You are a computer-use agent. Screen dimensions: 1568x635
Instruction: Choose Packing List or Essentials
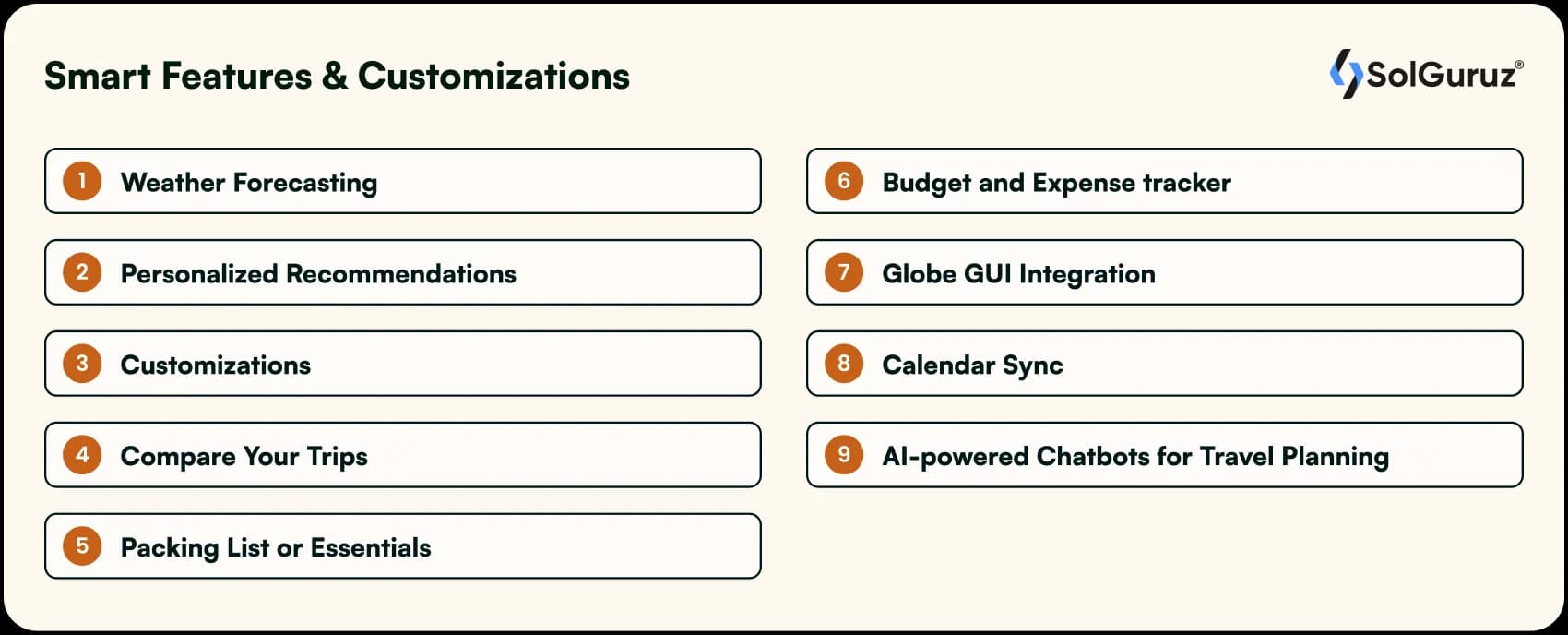[x=276, y=547]
